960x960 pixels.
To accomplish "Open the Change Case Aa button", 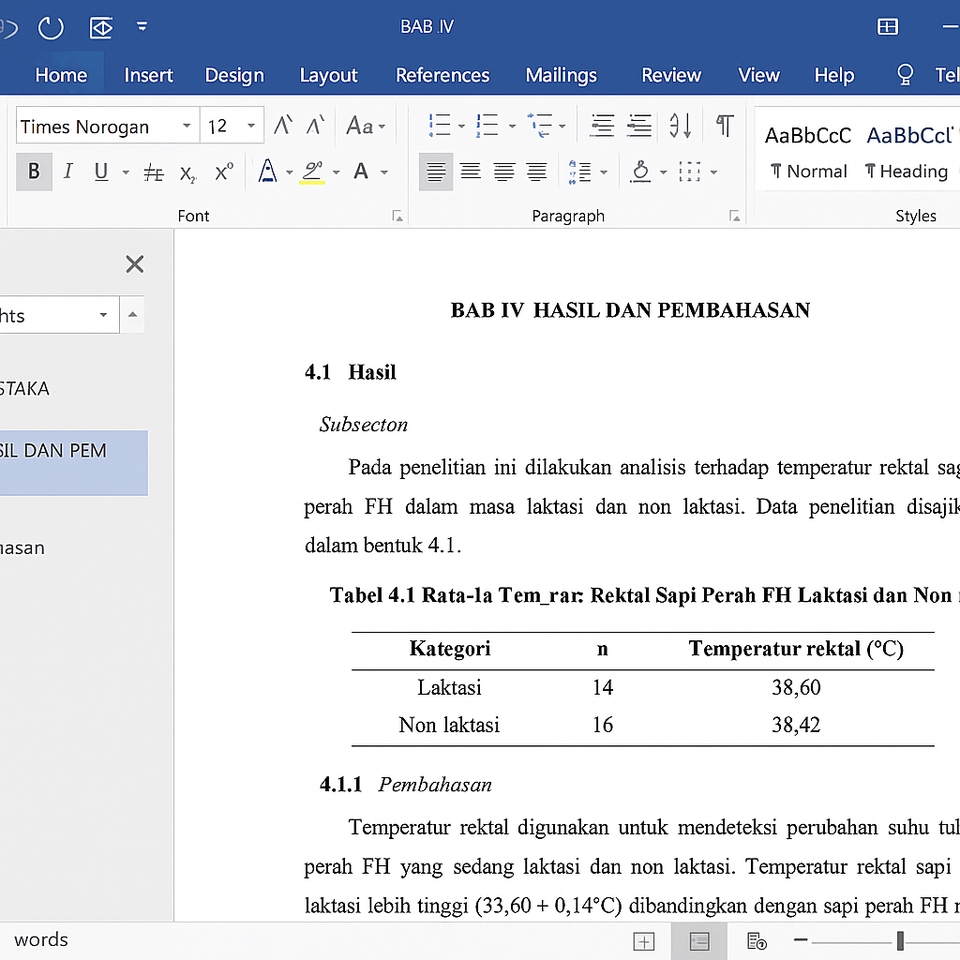I will (366, 126).
